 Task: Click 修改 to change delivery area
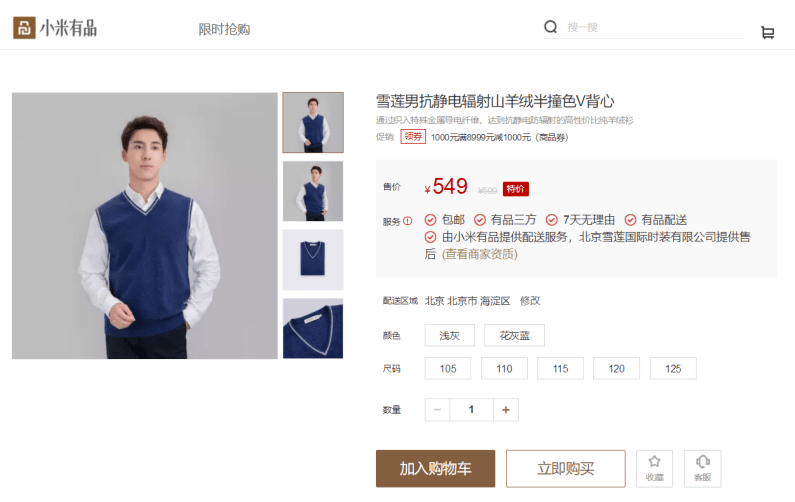pos(530,301)
